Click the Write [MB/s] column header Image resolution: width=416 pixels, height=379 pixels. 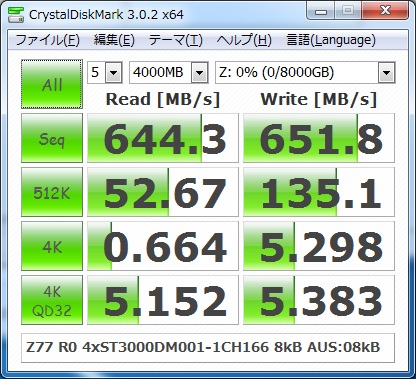coord(319,99)
